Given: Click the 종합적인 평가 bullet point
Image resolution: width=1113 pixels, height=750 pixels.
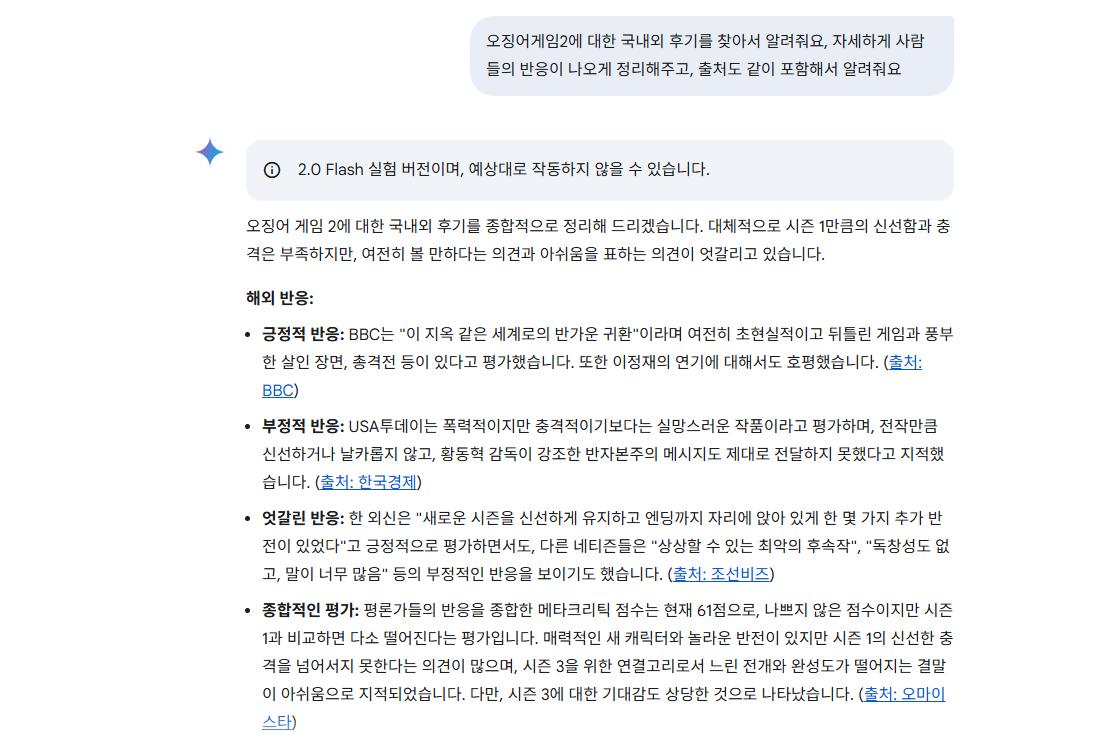Looking at the screenshot, I should click(x=600, y=650).
